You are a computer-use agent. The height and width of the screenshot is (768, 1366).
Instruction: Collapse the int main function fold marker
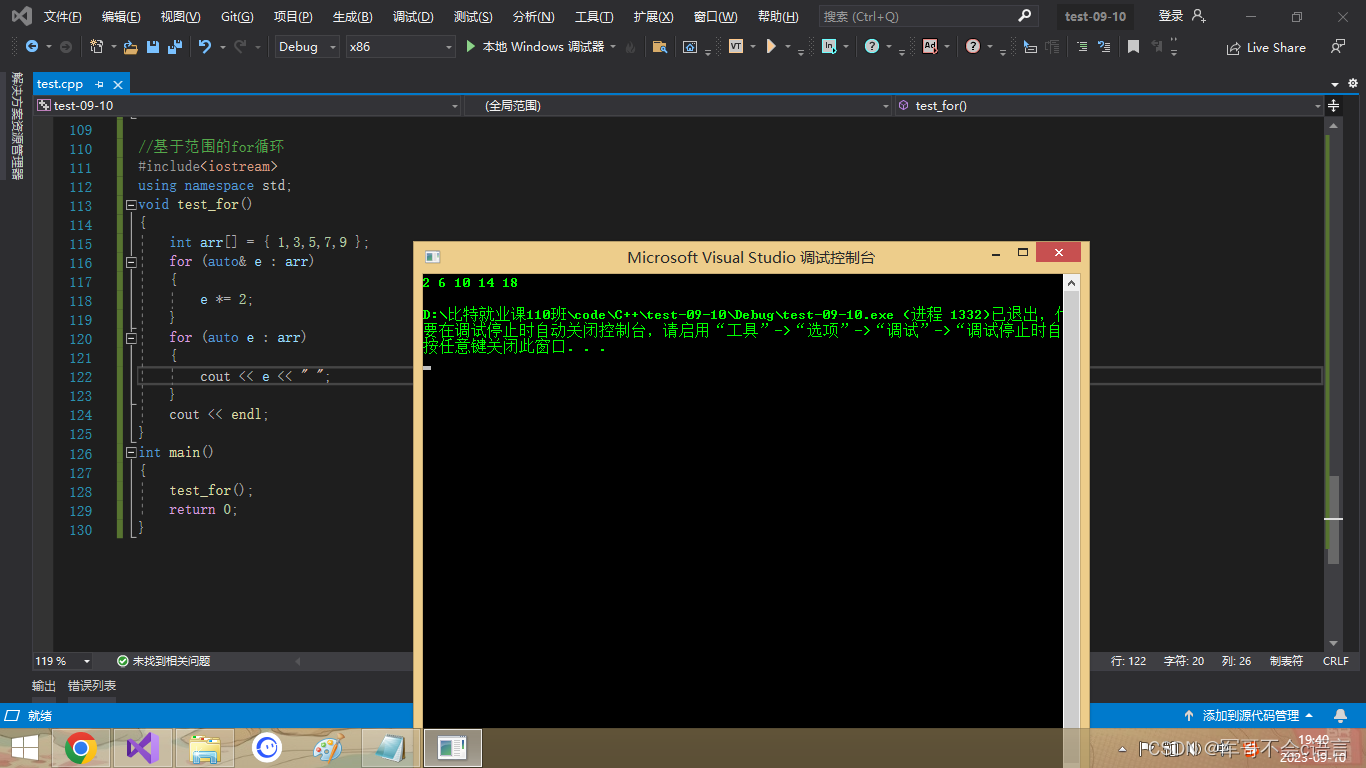tap(131, 453)
